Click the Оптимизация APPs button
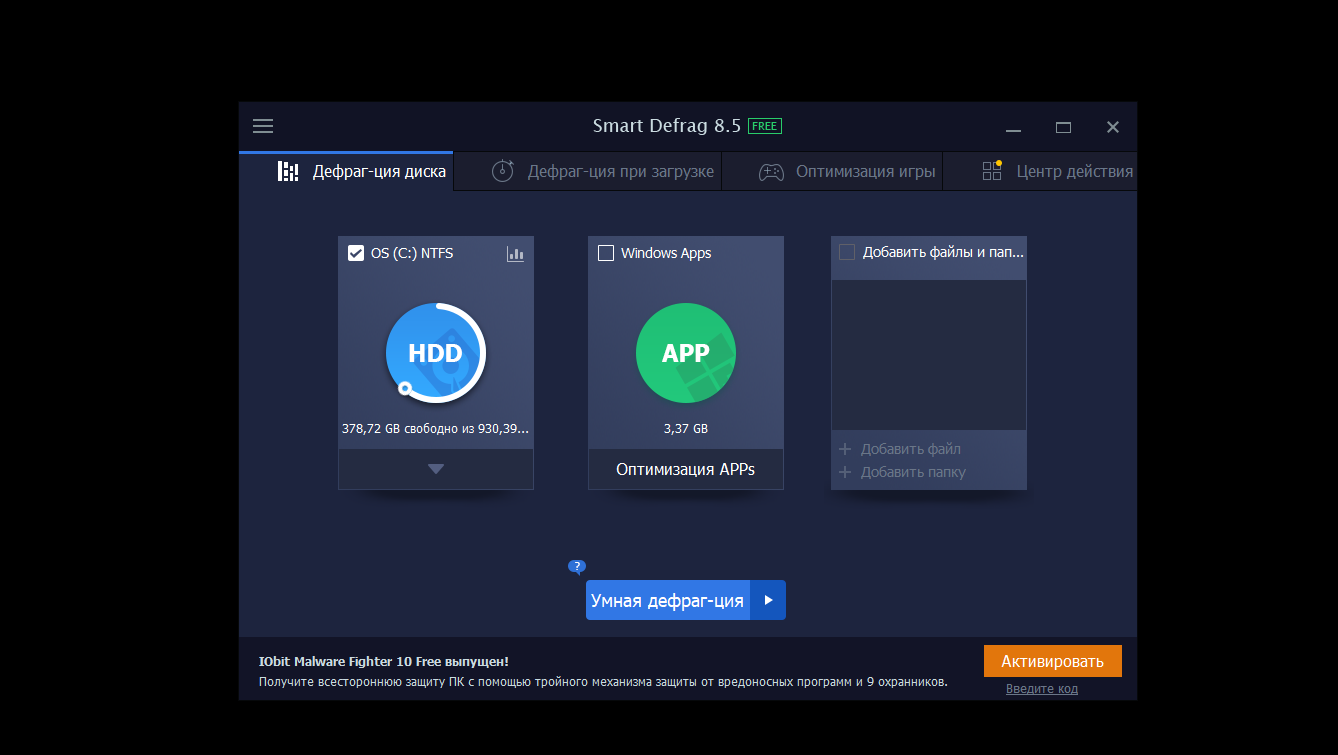 (x=685, y=469)
